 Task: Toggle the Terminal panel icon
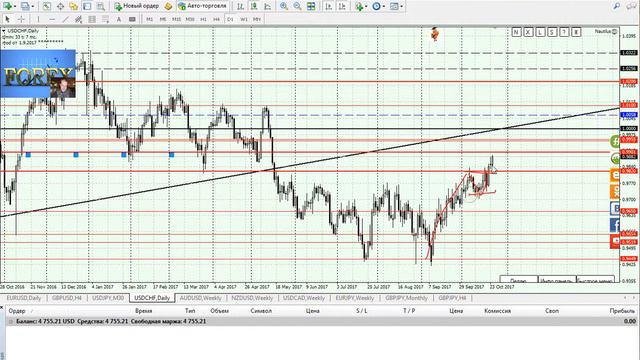(87, 6)
